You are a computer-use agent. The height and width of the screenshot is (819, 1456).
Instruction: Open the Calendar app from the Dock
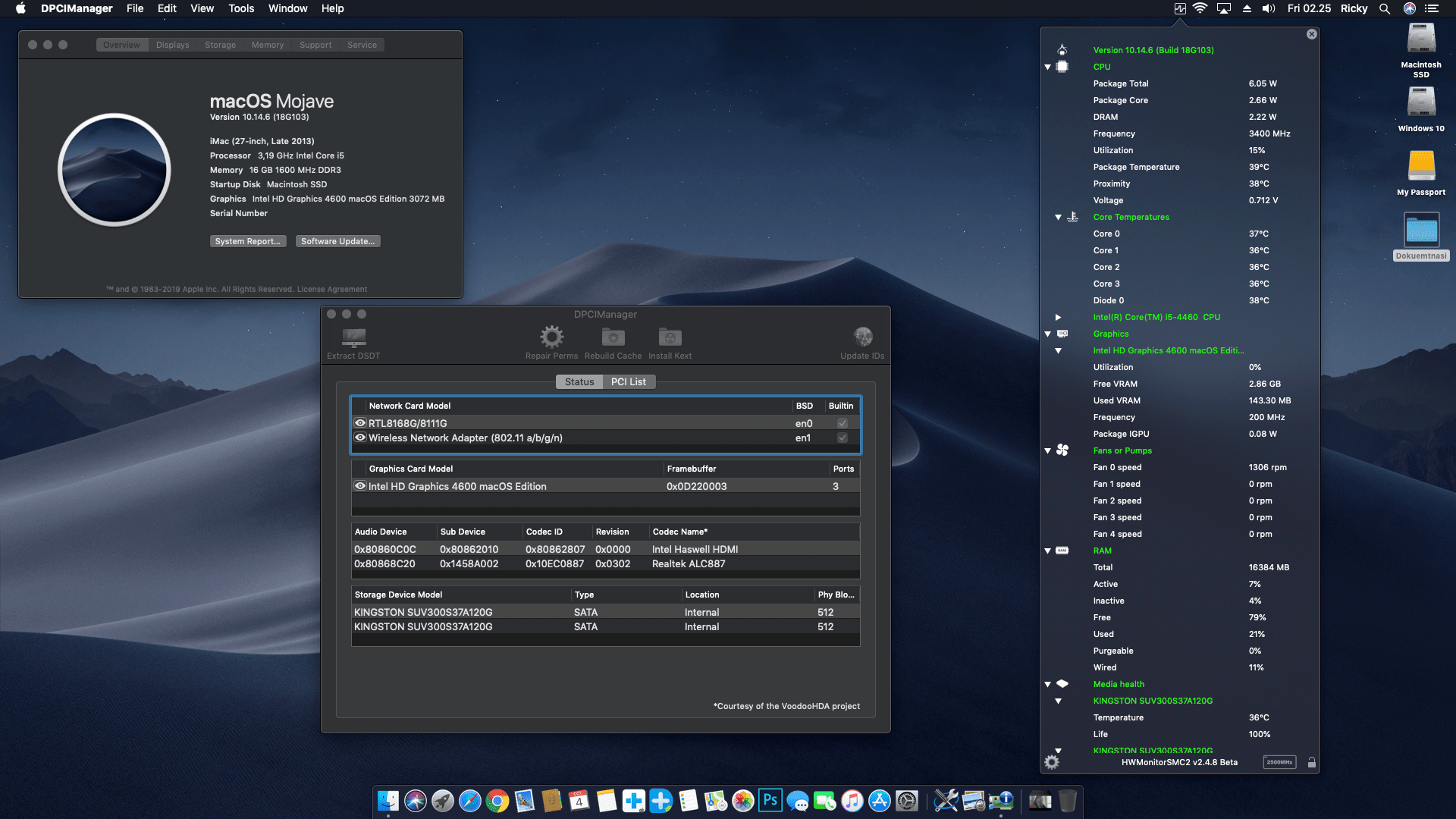(x=579, y=800)
